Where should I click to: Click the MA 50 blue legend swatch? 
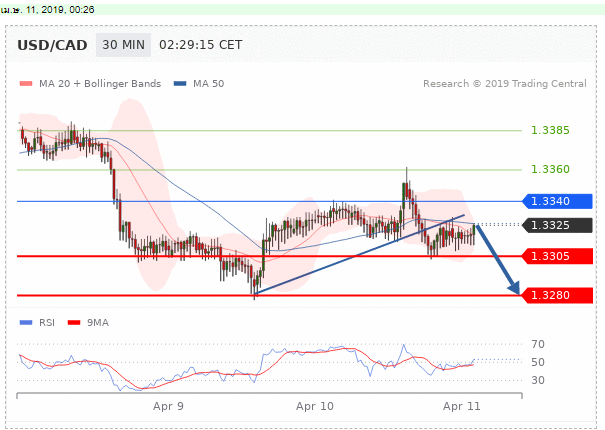click(180, 83)
